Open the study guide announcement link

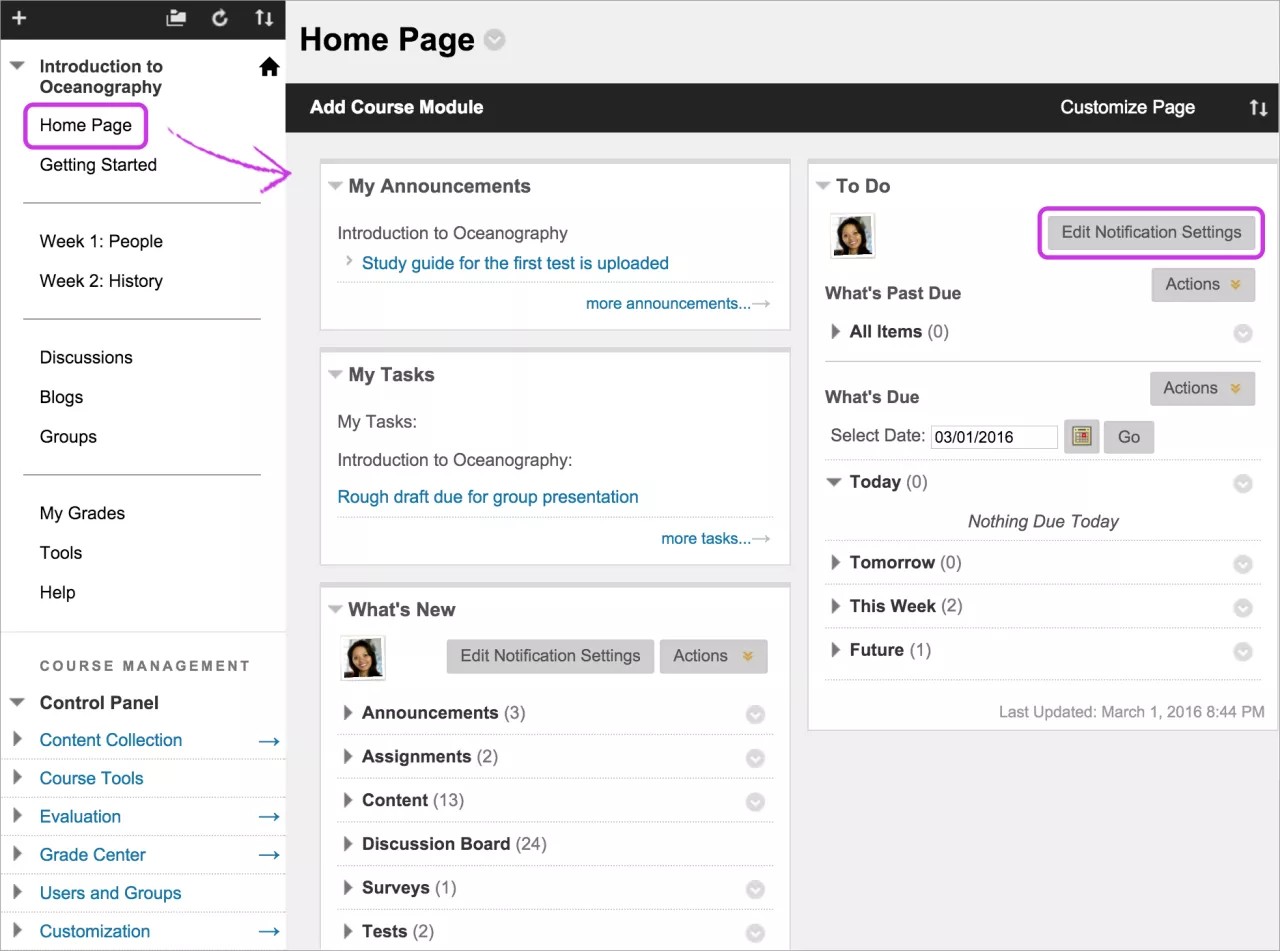515,263
